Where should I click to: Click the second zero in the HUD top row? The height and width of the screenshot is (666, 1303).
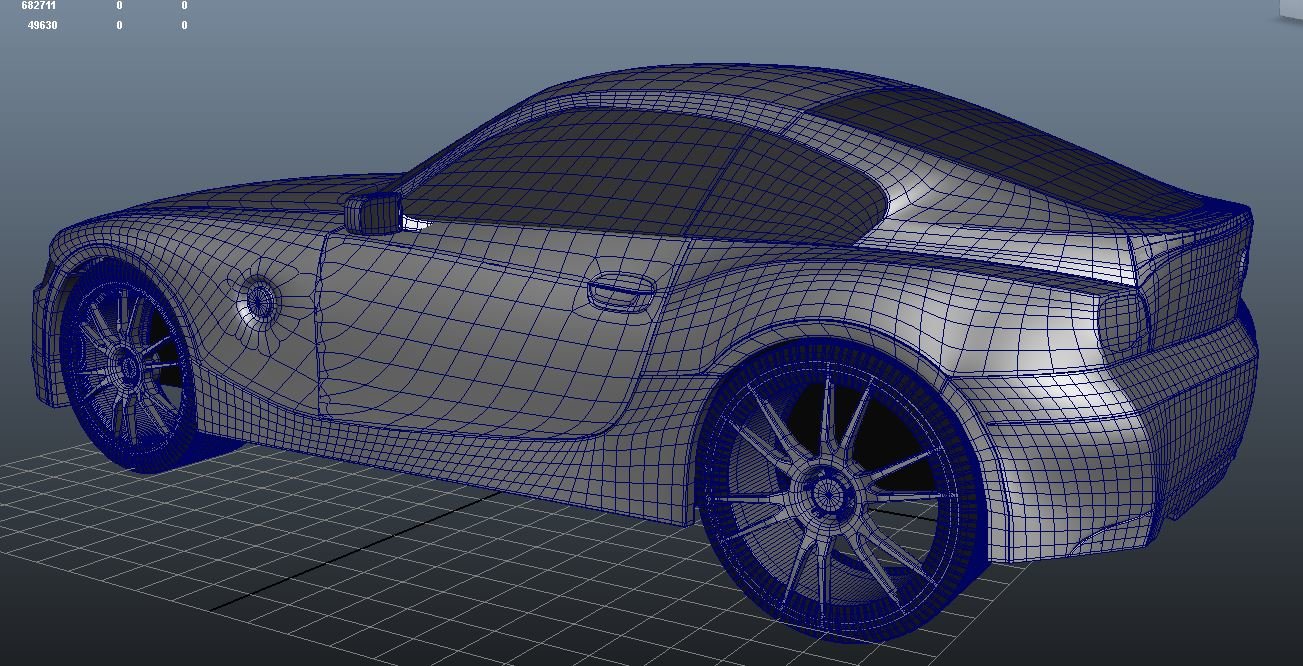184,5
